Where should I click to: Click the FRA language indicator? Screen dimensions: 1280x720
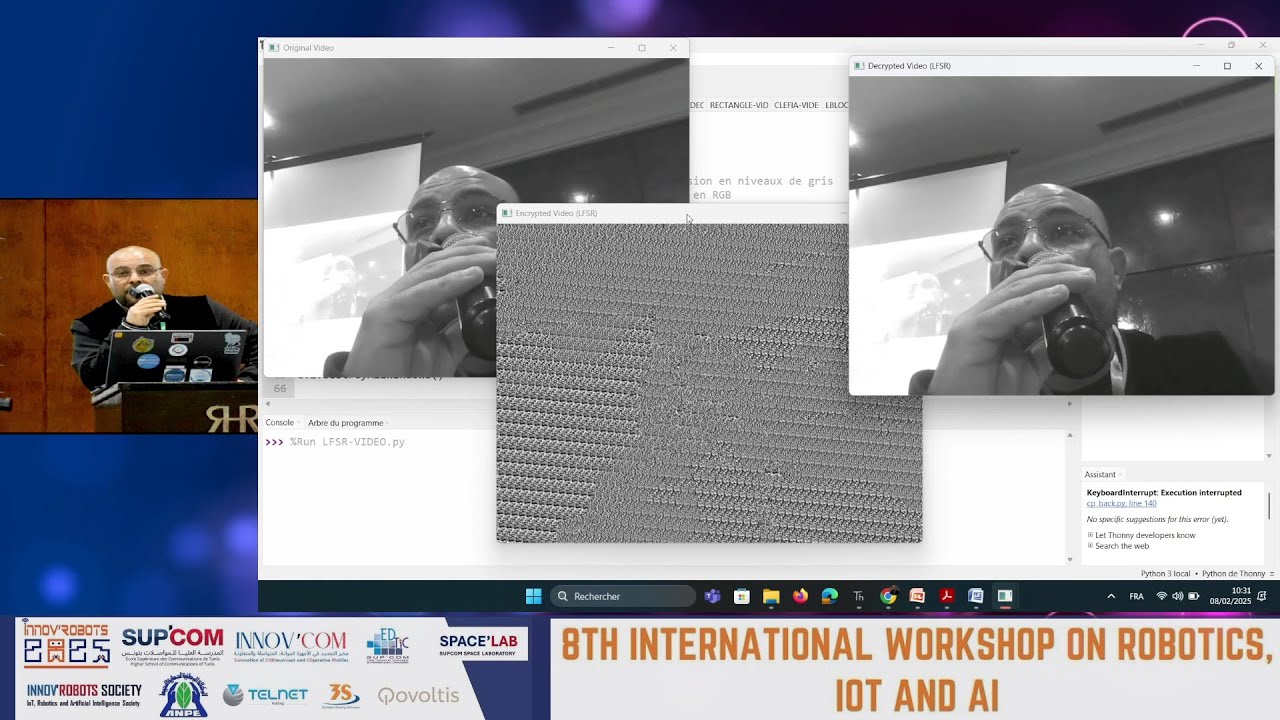tap(1137, 596)
